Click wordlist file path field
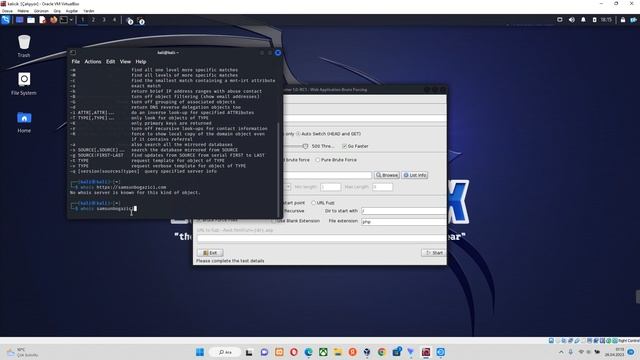The width and height of the screenshot is (640, 360). tap(327, 175)
